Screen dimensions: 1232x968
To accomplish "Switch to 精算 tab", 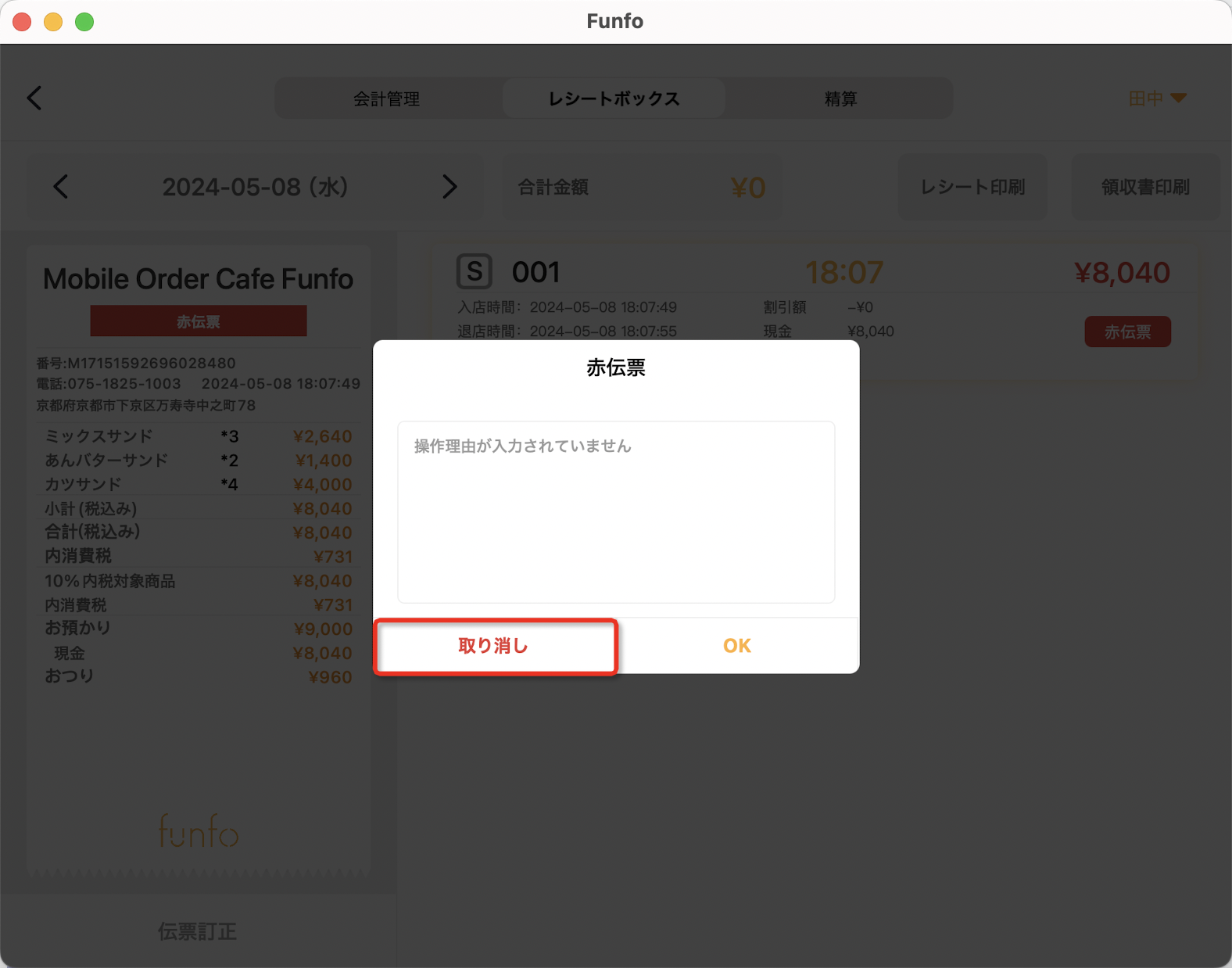I will pos(840,99).
